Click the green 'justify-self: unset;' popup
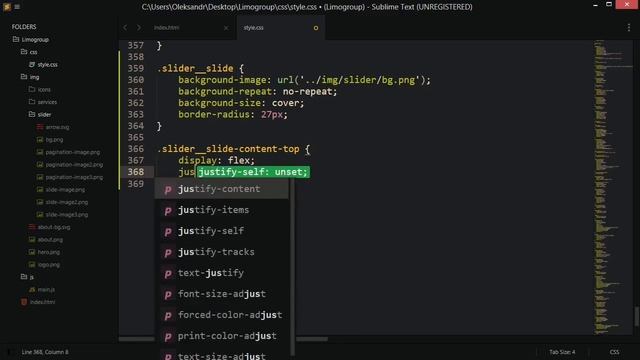 (253, 172)
